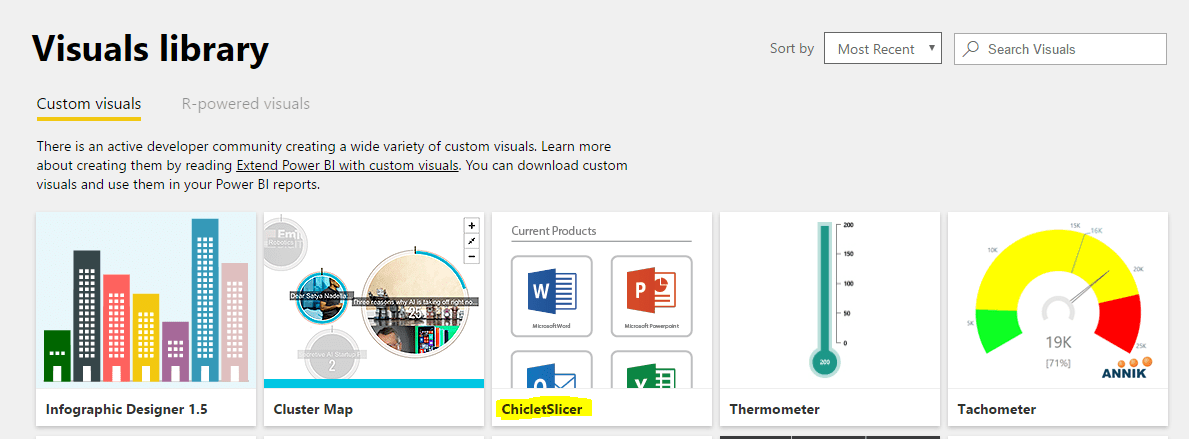Zoom out with the Cluster Map minus icon
This screenshot has width=1189, height=439.
tap(472, 256)
